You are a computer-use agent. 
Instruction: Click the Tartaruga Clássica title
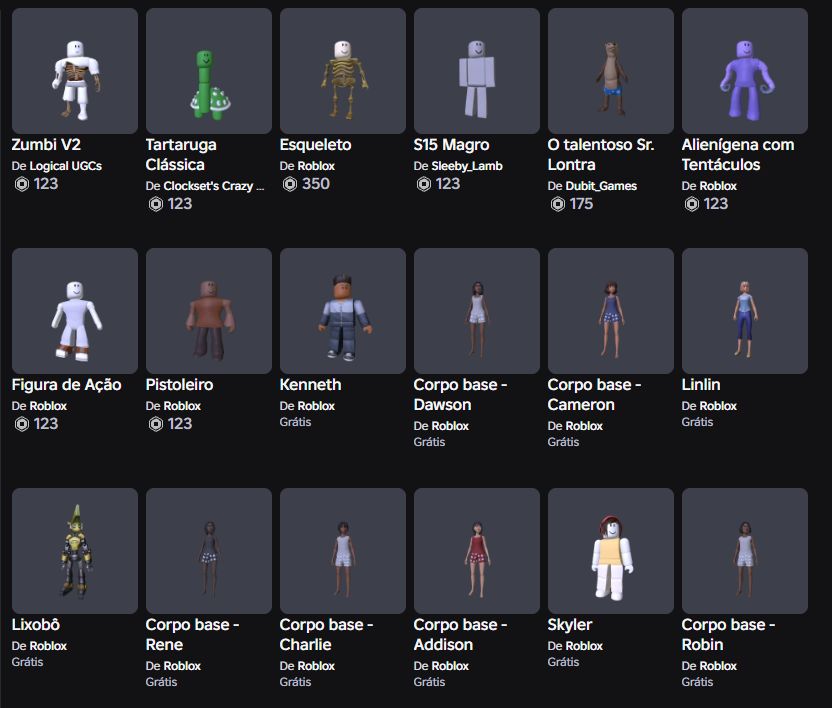tap(181, 154)
